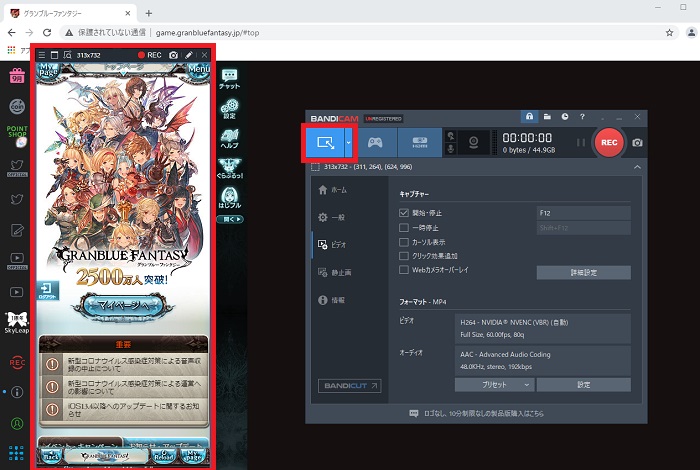Collapse the Bandicam settings panel chevron
The image size is (700, 470).
point(637,167)
